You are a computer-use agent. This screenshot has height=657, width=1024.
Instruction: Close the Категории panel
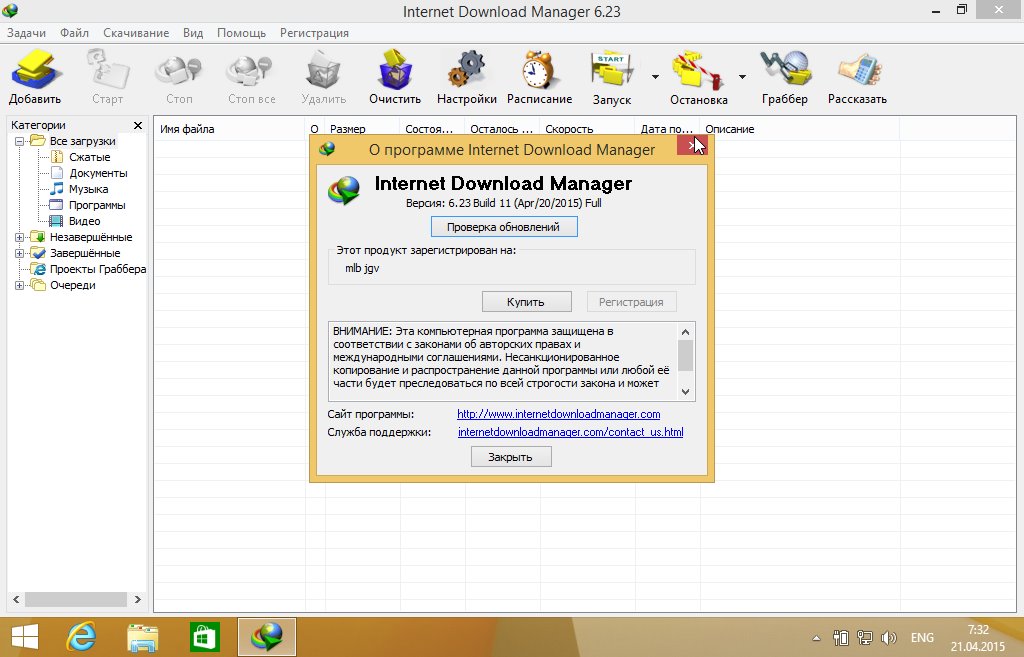(138, 125)
